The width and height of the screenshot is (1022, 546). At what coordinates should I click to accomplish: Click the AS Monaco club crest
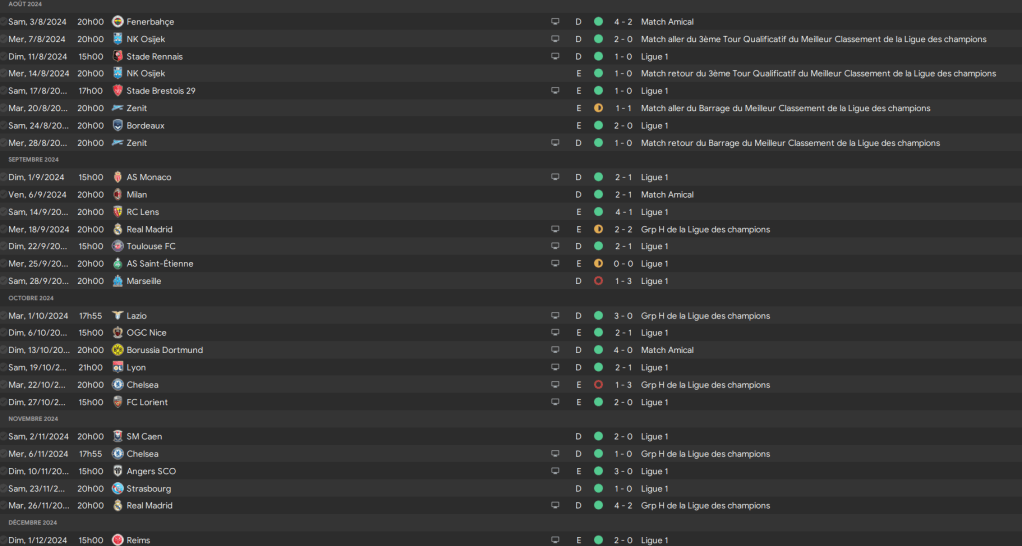point(118,178)
